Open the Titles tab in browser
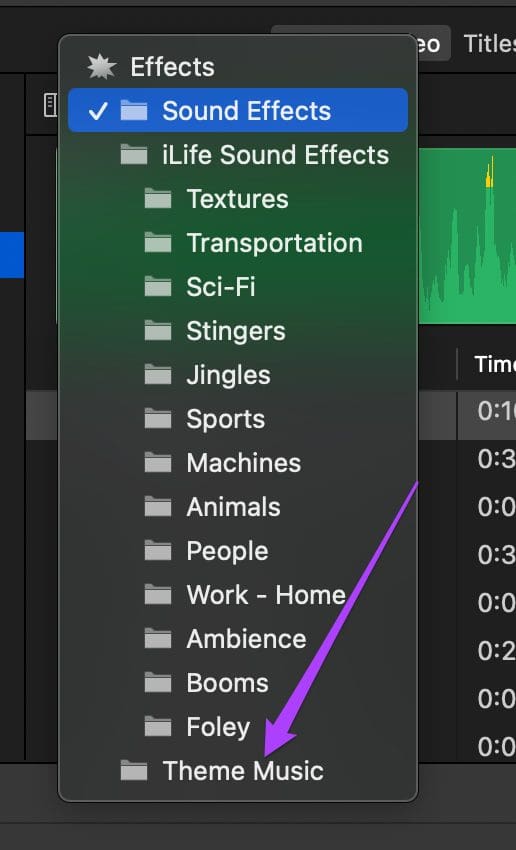 point(489,43)
